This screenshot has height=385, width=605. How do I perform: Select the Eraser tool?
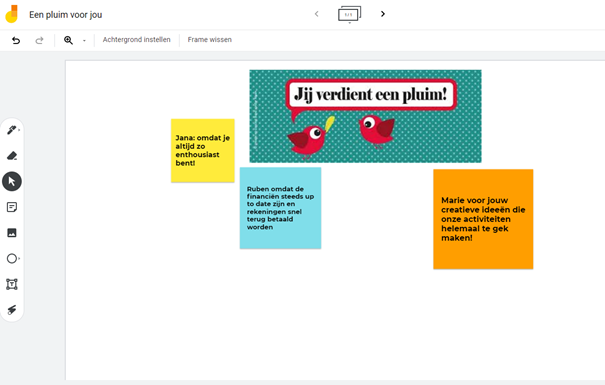(12, 155)
